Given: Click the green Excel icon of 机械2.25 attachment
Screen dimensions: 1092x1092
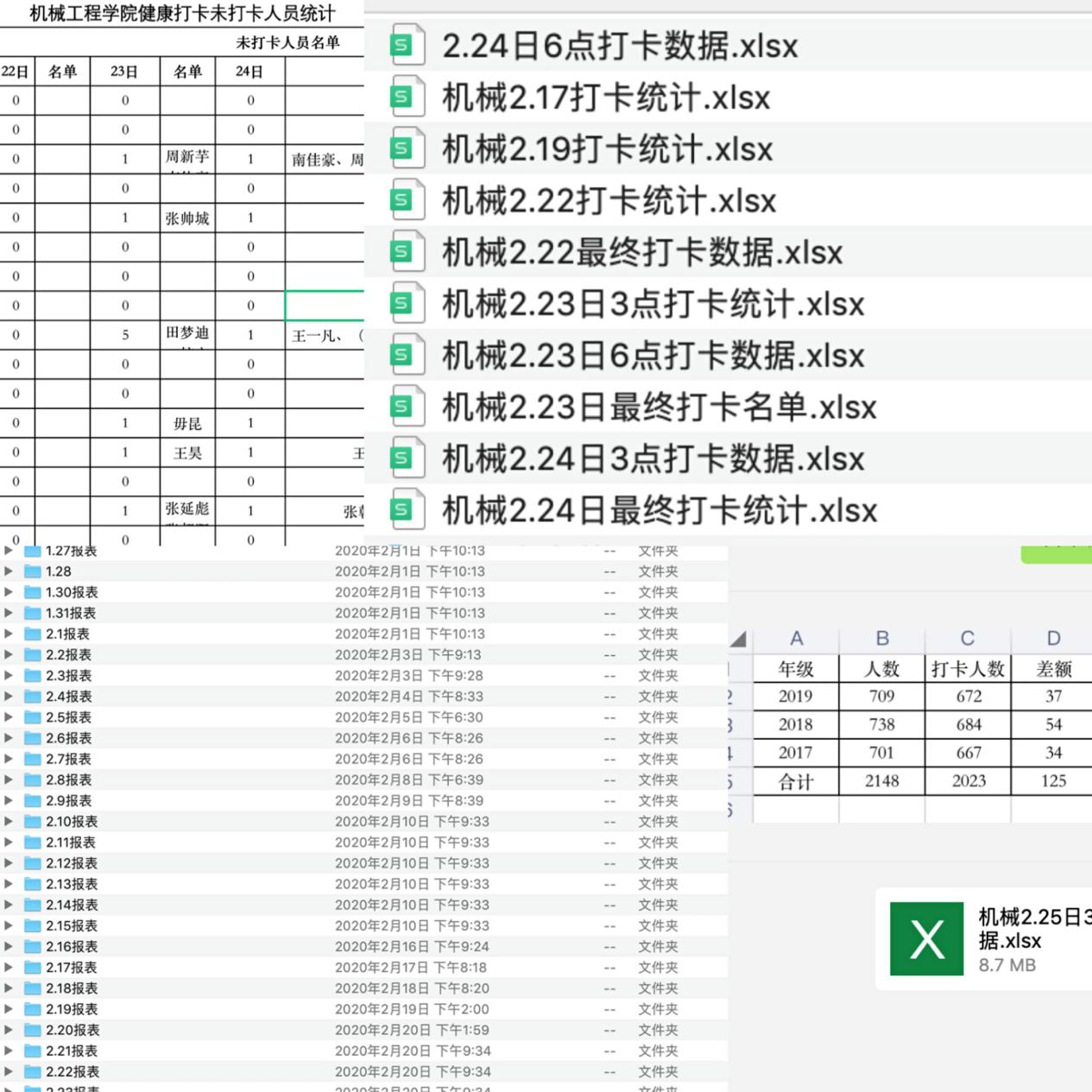Looking at the screenshot, I should click(926, 938).
